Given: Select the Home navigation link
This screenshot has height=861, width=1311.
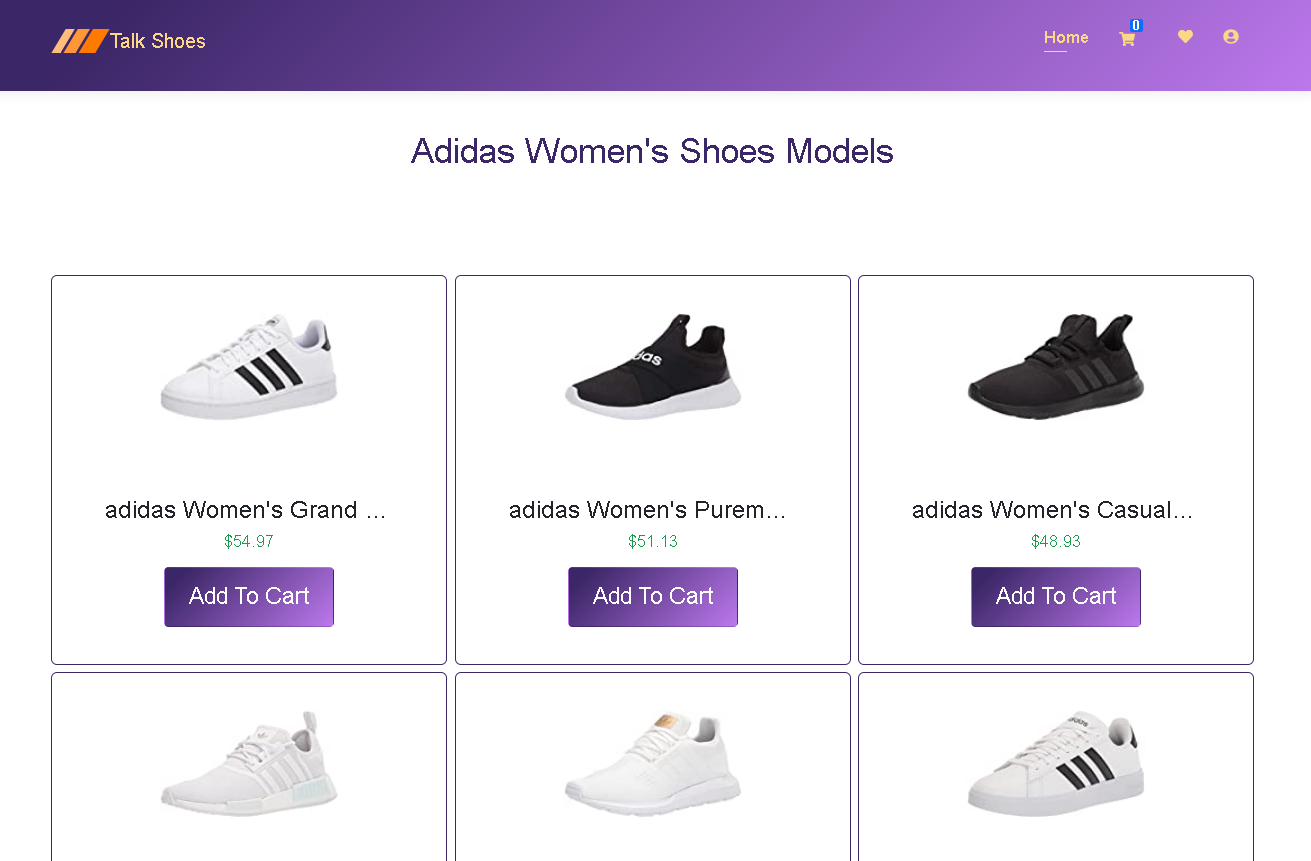Looking at the screenshot, I should coord(1065,37).
